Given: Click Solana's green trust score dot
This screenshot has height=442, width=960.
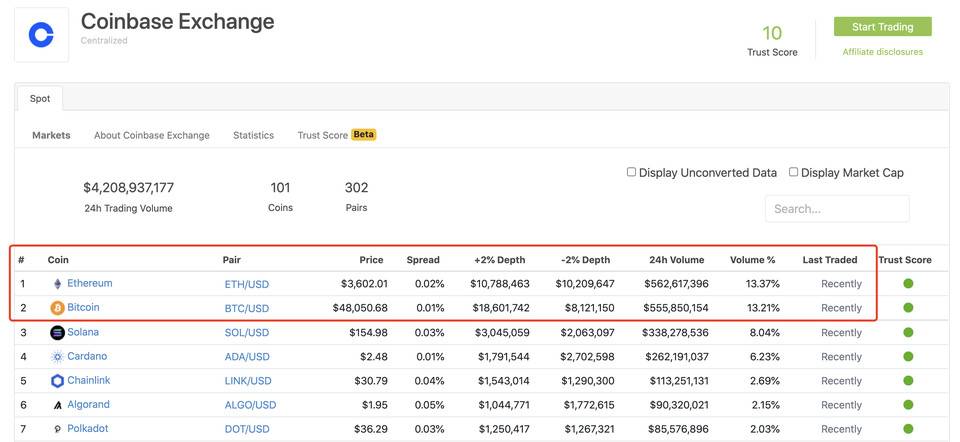Looking at the screenshot, I should pyautogui.click(x=908, y=332).
